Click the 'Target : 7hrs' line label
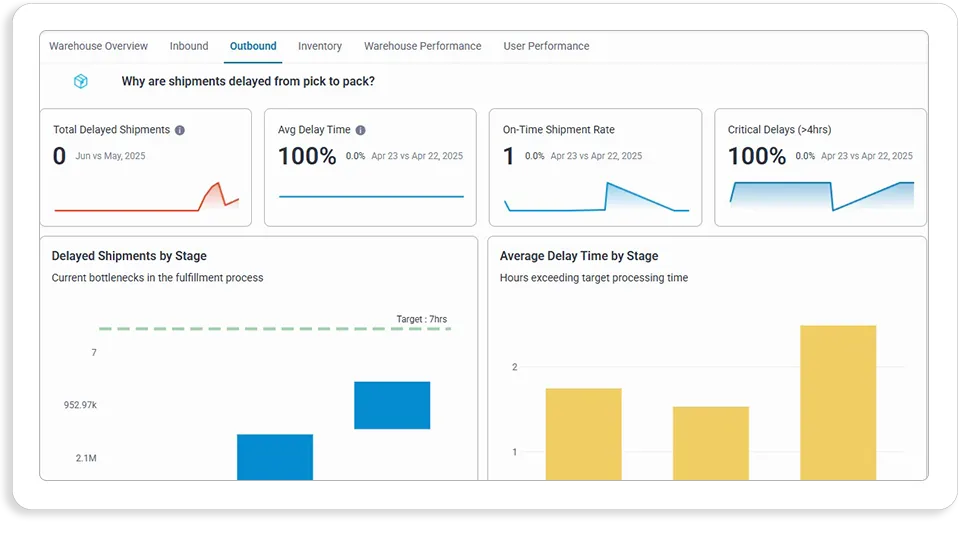 click(x=422, y=319)
